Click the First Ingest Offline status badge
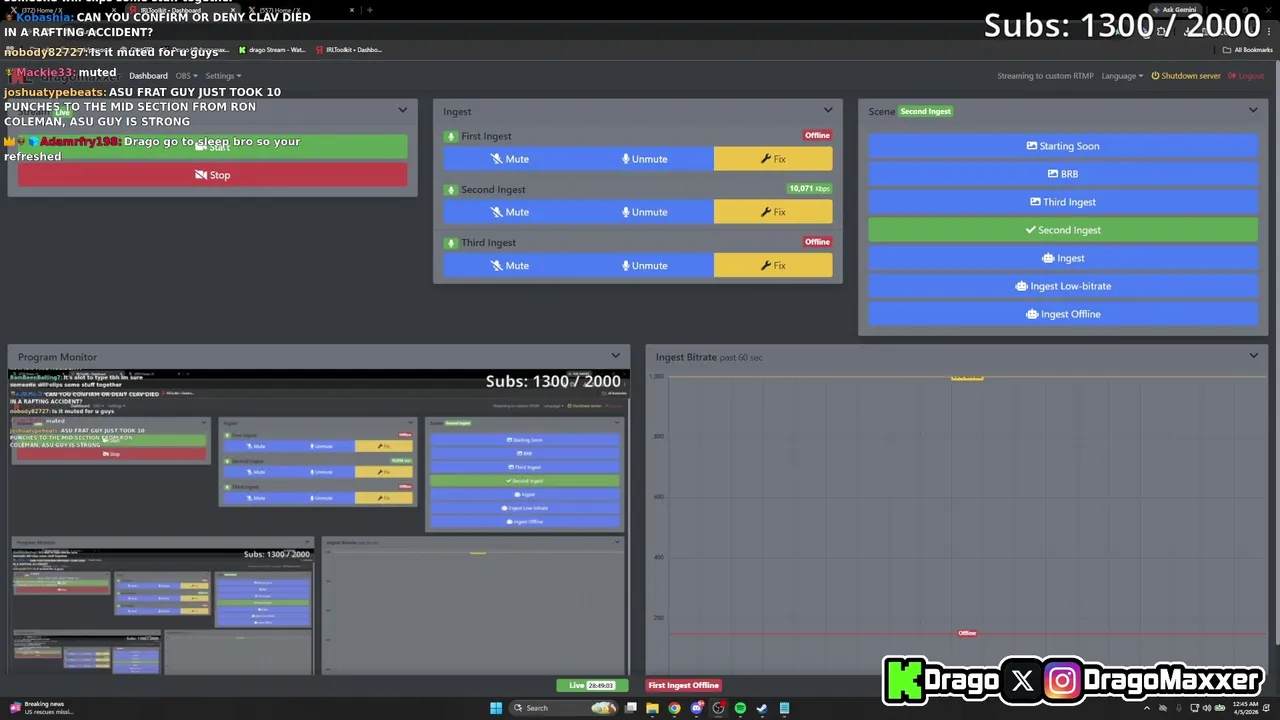Viewport: 1280px width, 720px height. click(684, 685)
